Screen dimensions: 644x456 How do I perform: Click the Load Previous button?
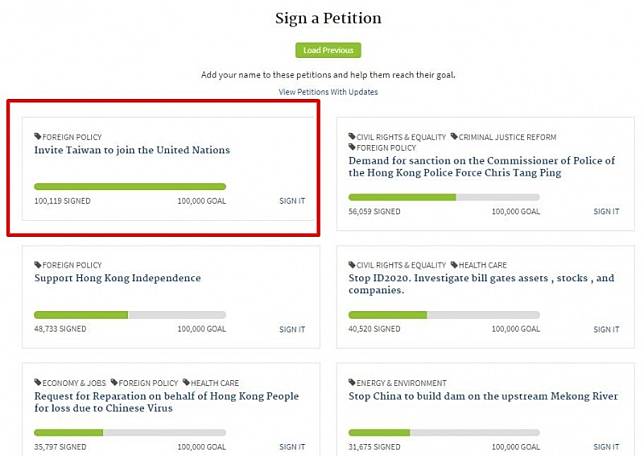click(x=328, y=50)
